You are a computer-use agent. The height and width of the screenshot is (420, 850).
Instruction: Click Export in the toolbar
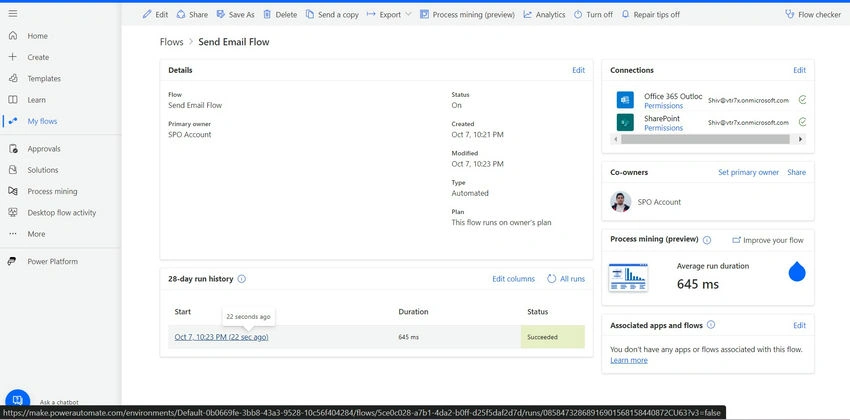pos(384,15)
